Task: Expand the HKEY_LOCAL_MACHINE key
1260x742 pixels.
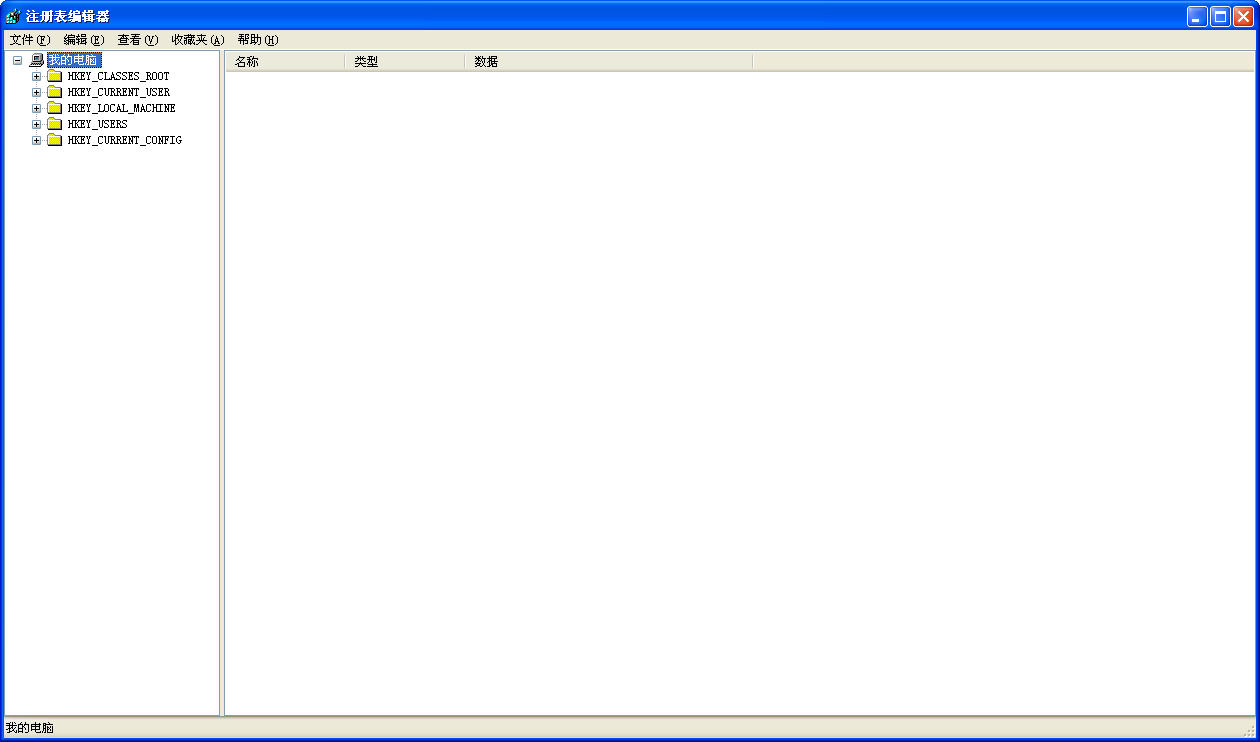Action: coord(37,109)
